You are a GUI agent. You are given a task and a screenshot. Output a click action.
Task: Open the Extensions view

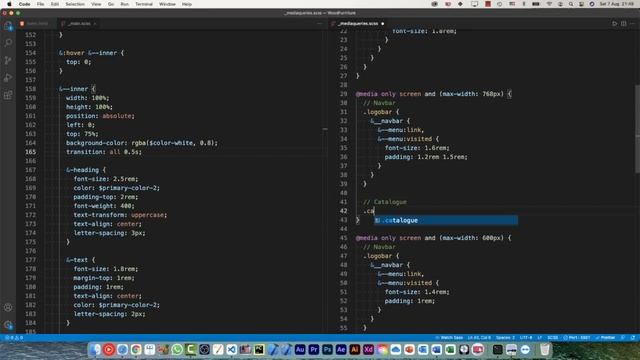(x=8, y=95)
